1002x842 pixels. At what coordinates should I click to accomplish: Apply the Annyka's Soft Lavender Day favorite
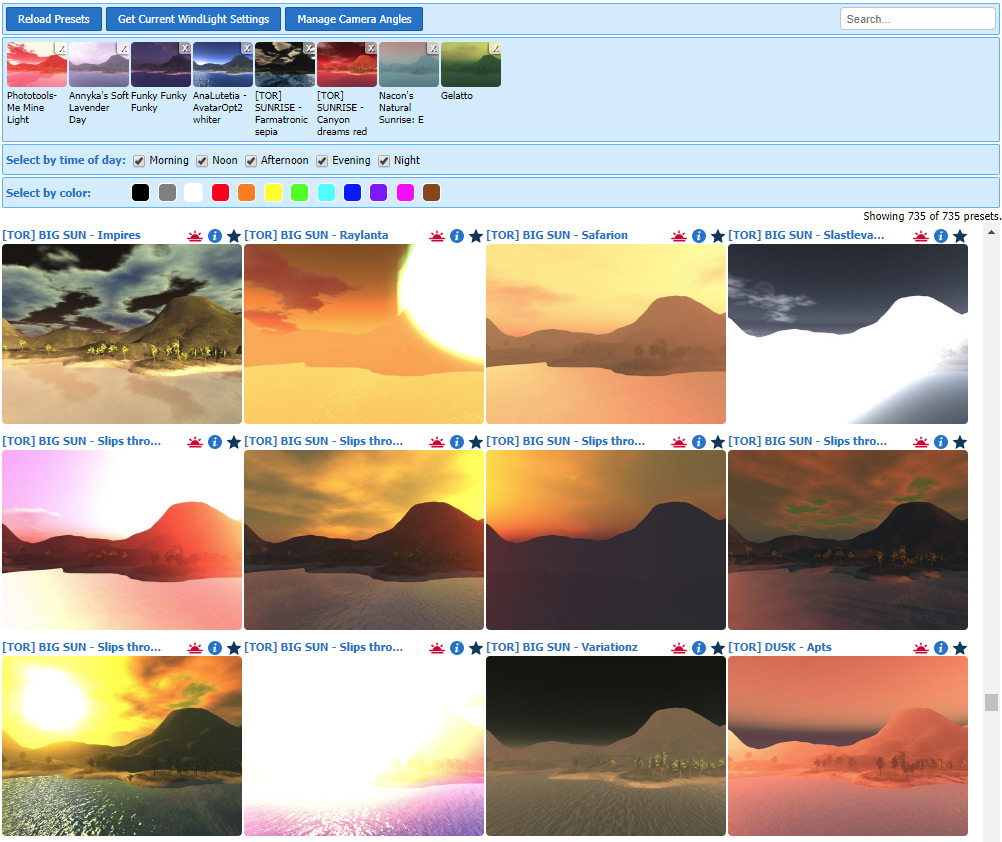(x=98, y=66)
